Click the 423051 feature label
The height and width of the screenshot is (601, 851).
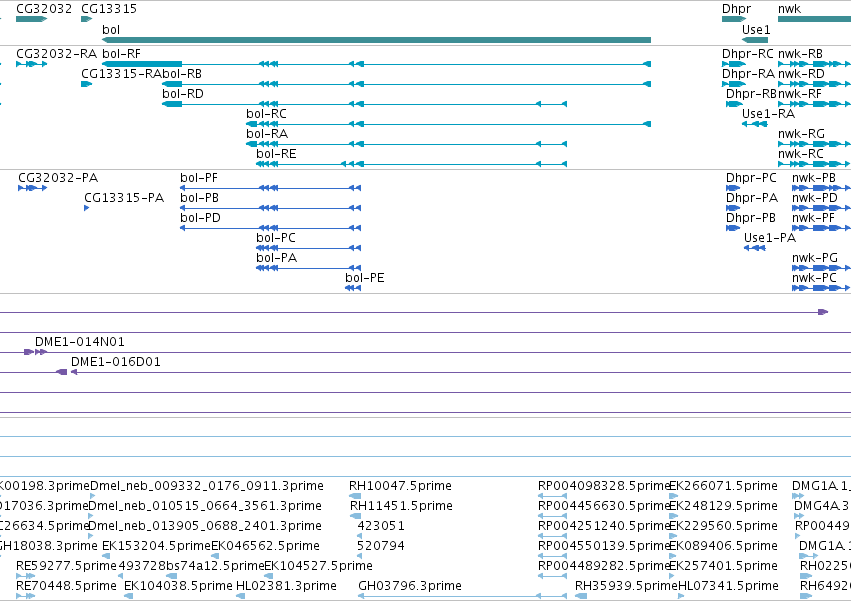381,526
